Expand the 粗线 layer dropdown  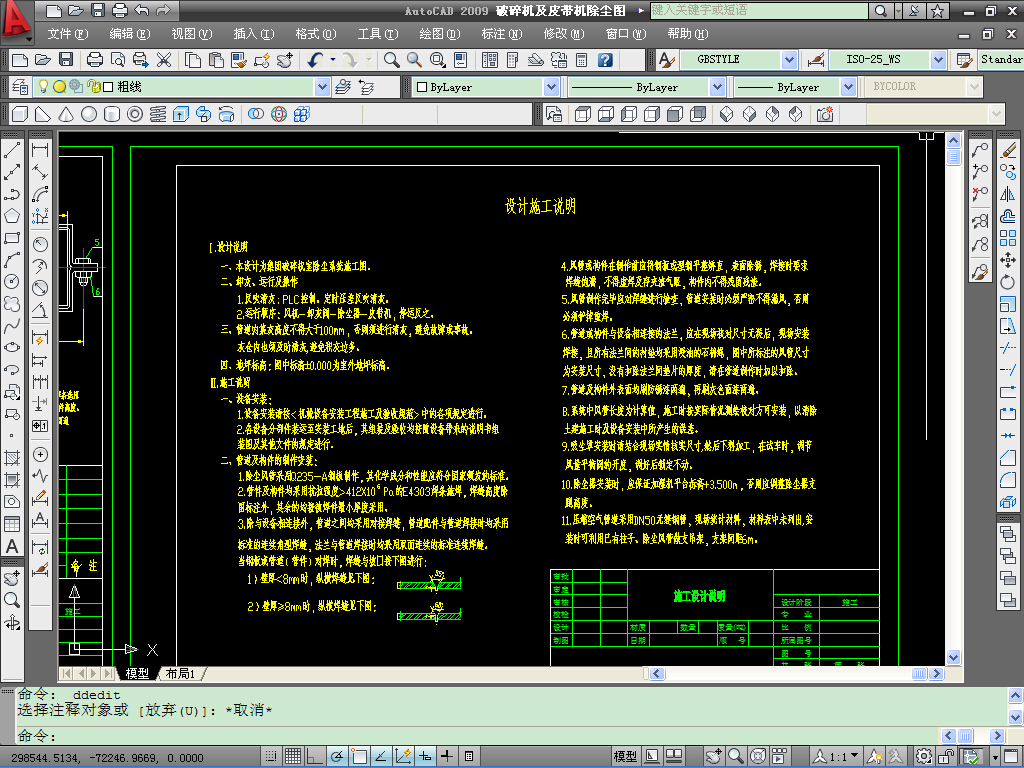coord(322,87)
